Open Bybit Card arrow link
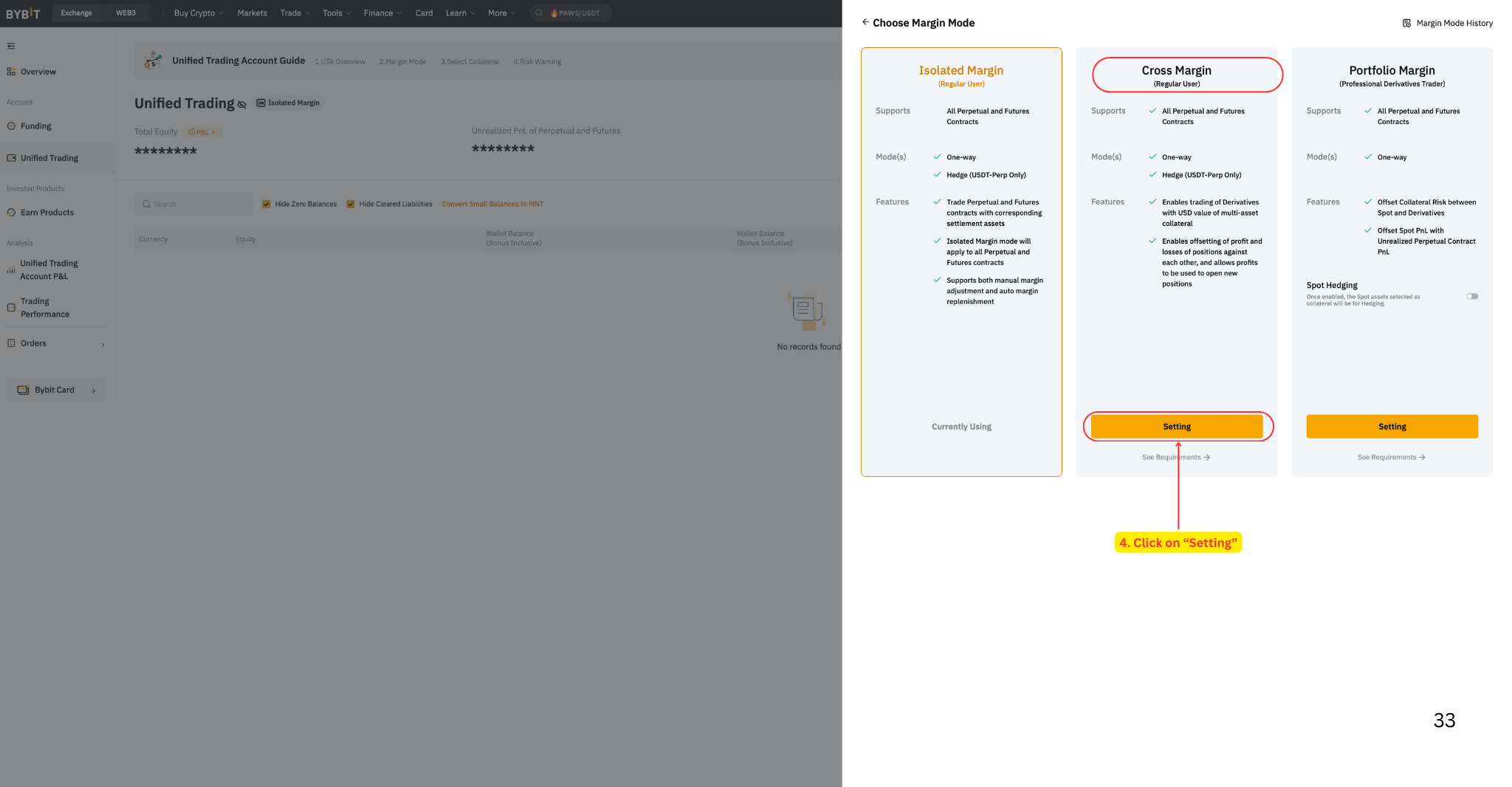Viewport: 1512px width, 787px height. pyautogui.click(x=93, y=391)
